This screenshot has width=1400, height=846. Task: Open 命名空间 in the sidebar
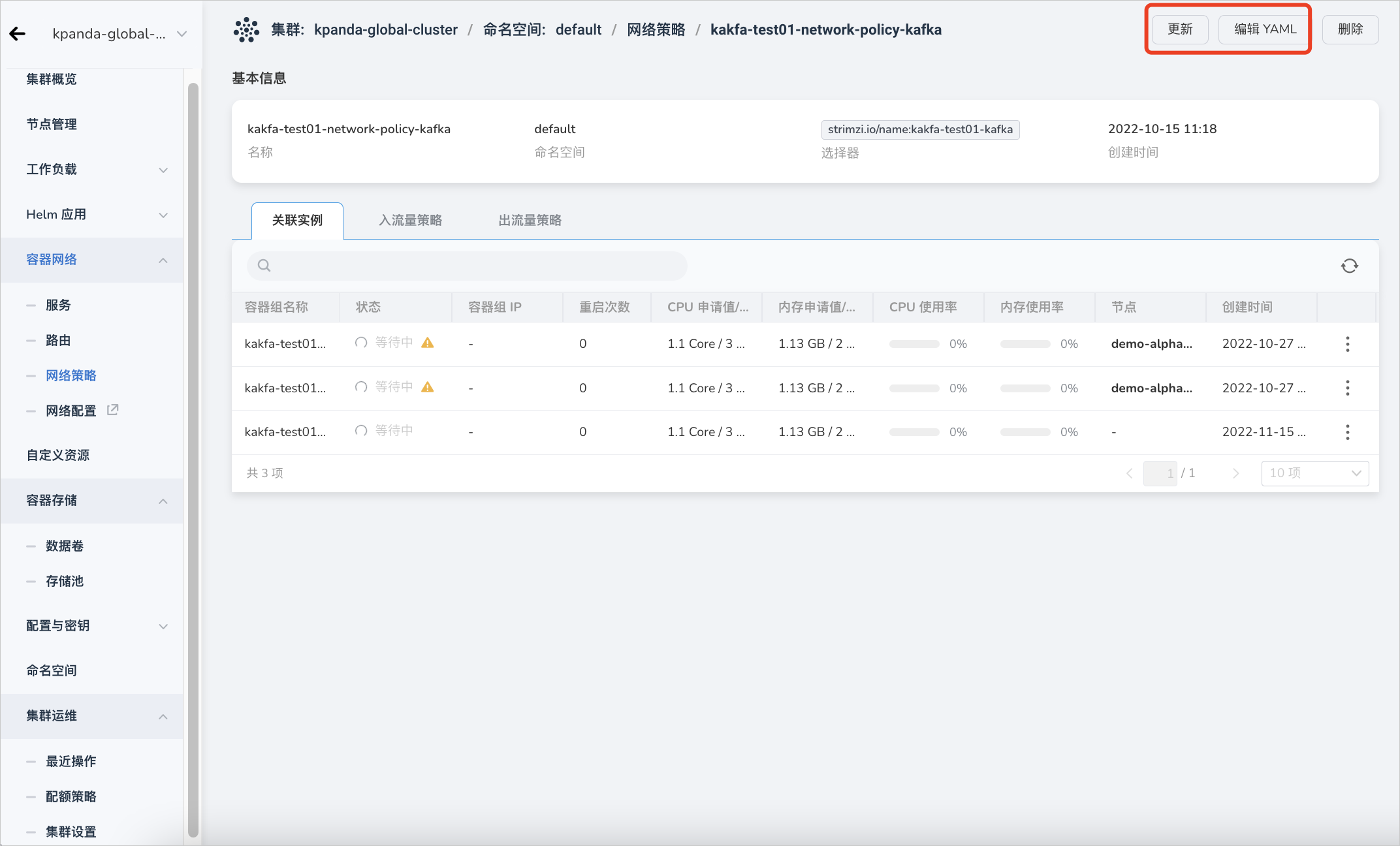click(x=52, y=671)
